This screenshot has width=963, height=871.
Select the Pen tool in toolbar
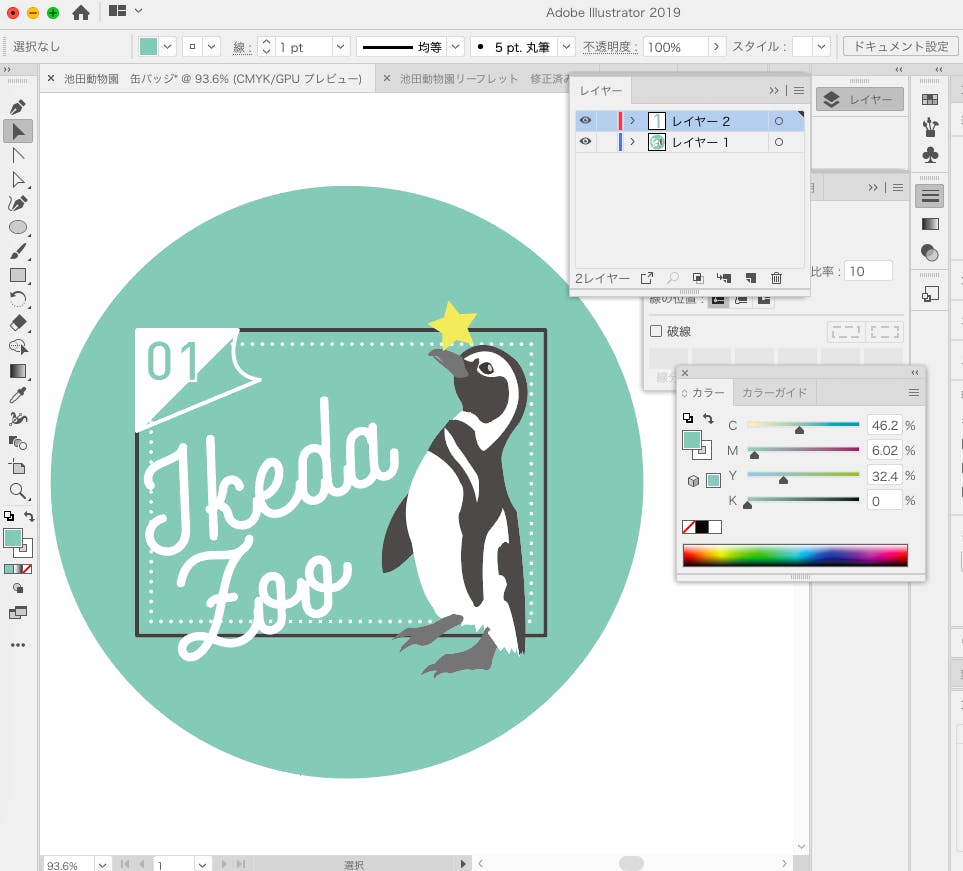[18, 107]
